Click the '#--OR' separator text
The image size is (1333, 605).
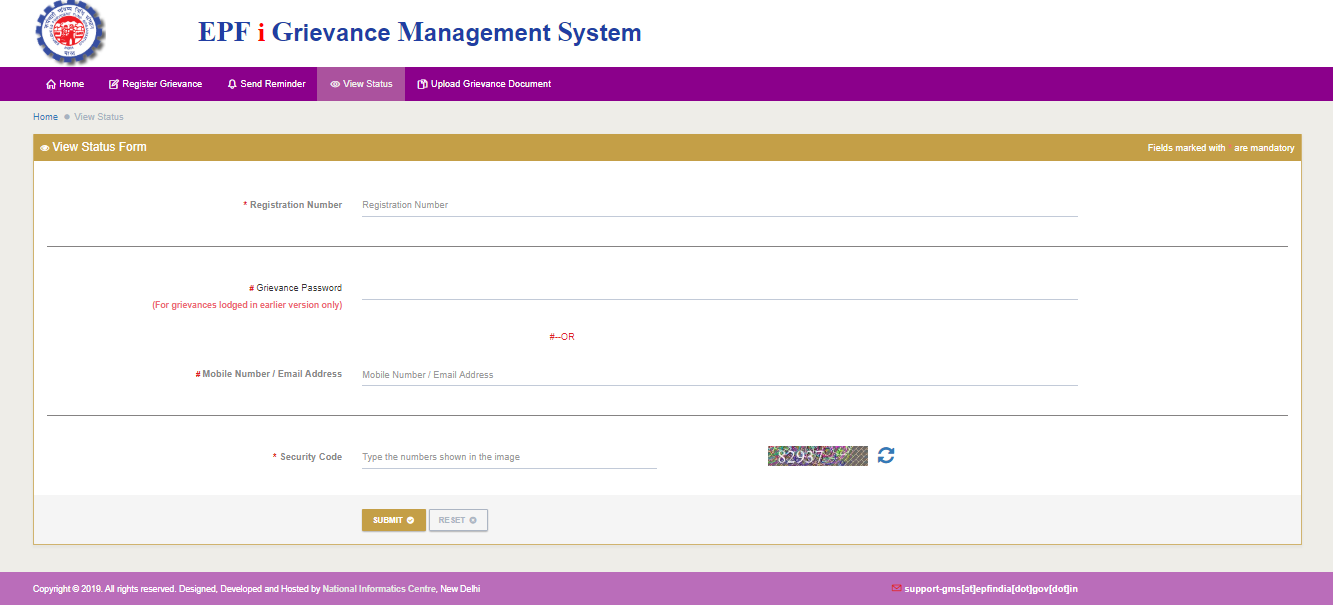click(x=562, y=337)
